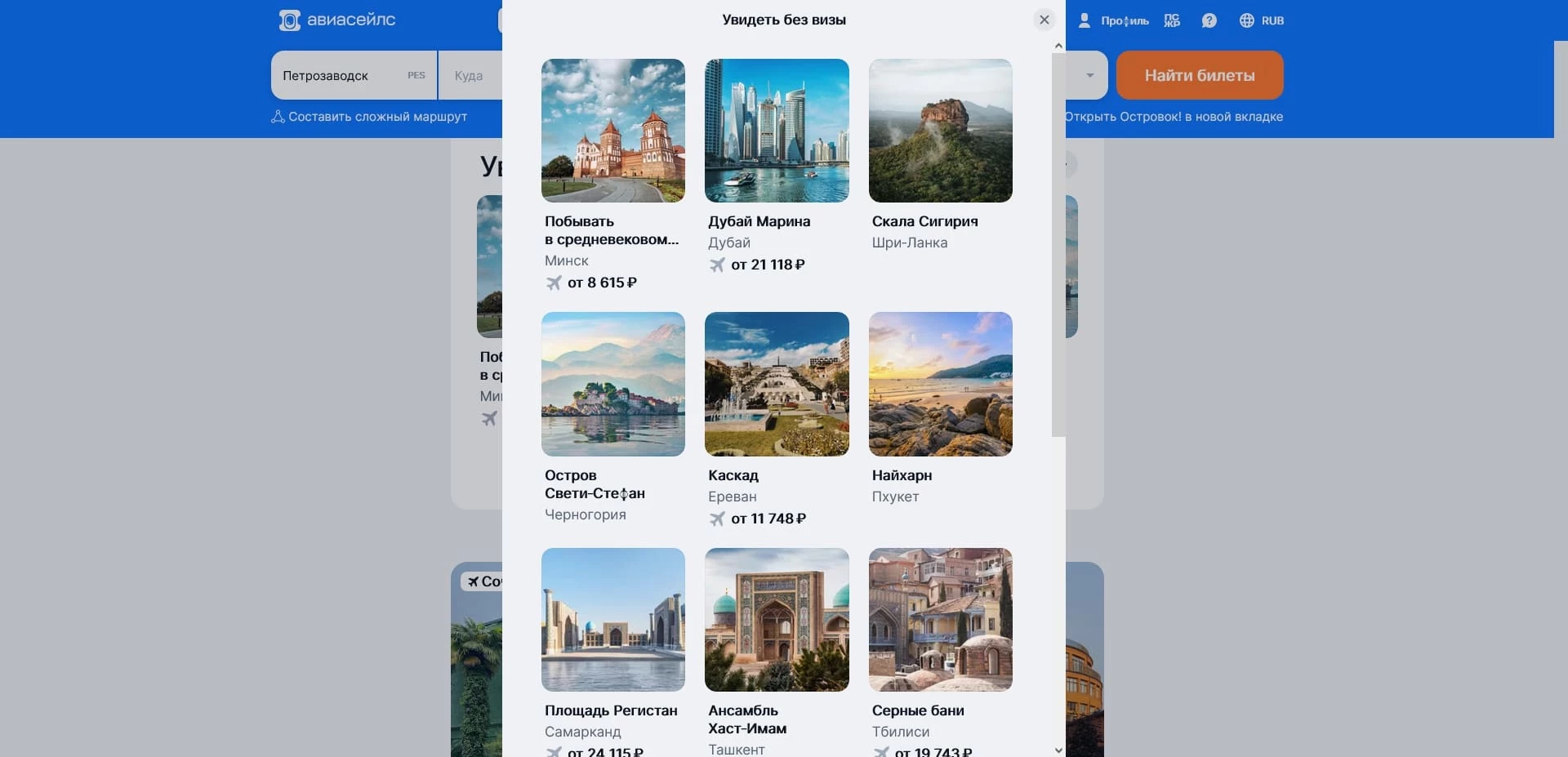Click the globe language icon
Image resolution: width=1568 pixels, height=757 pixels.
(1246, 20)
